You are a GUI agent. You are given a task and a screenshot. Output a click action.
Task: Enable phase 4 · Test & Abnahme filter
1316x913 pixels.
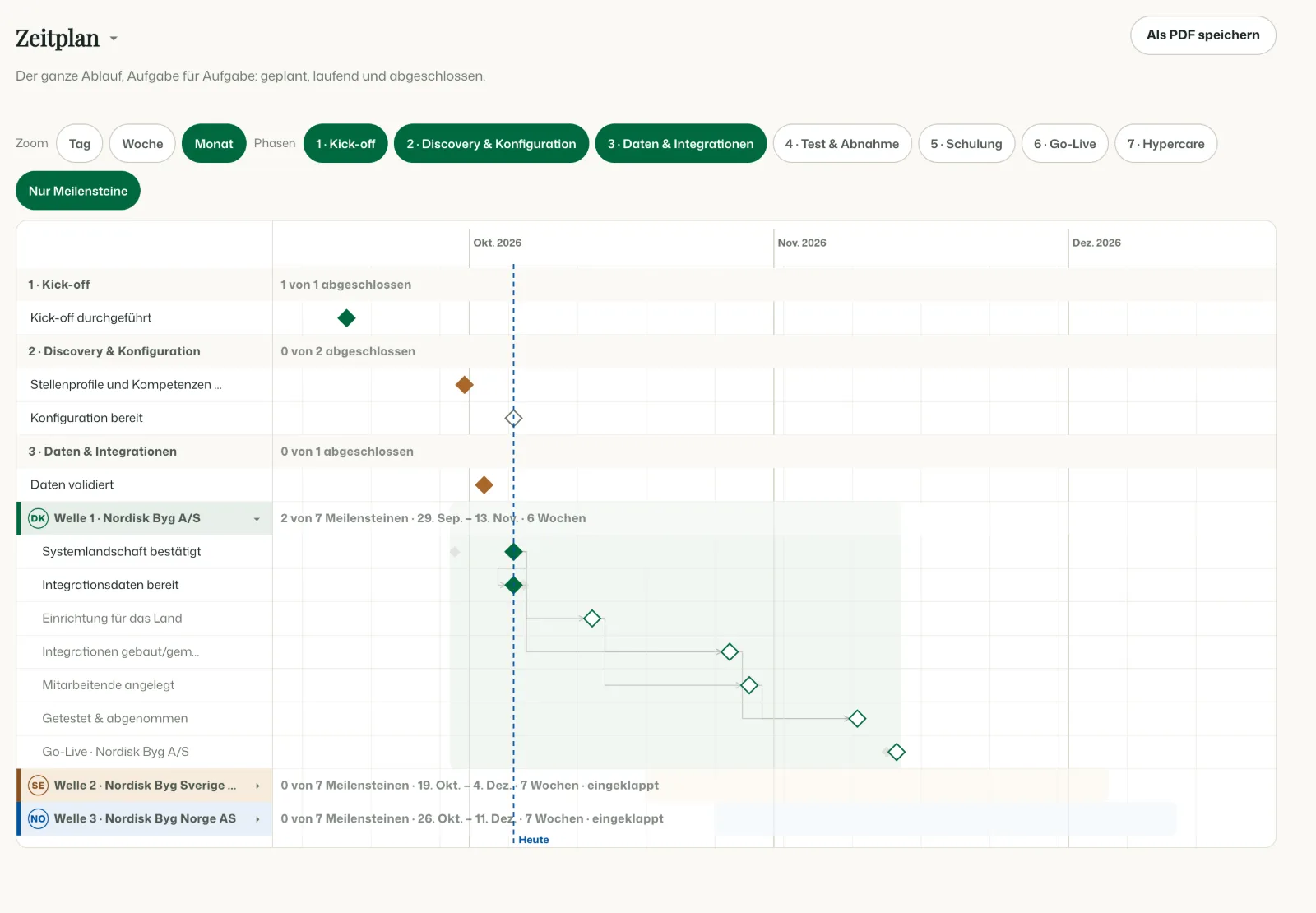point(842,144)
